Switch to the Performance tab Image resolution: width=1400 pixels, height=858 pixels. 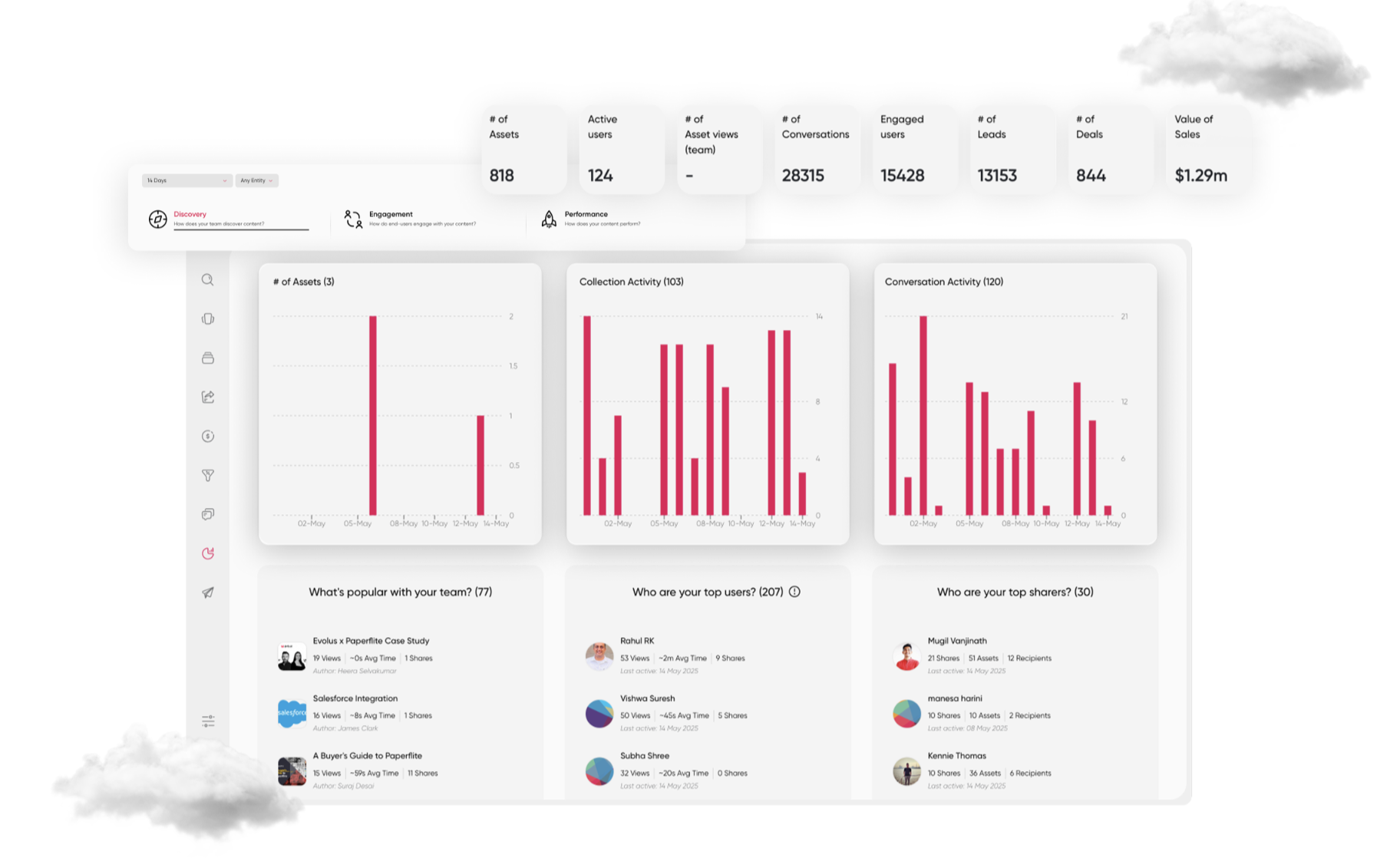[585, 213]
